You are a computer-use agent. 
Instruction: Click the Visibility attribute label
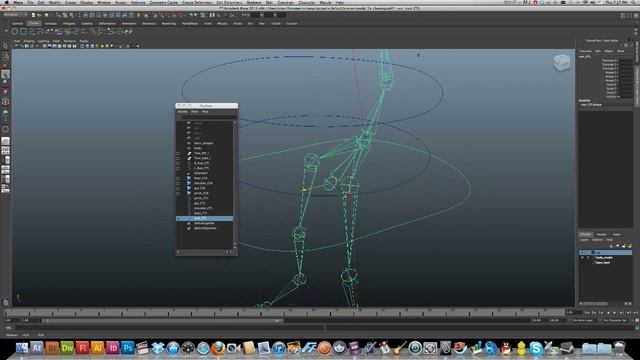(612, 96)
